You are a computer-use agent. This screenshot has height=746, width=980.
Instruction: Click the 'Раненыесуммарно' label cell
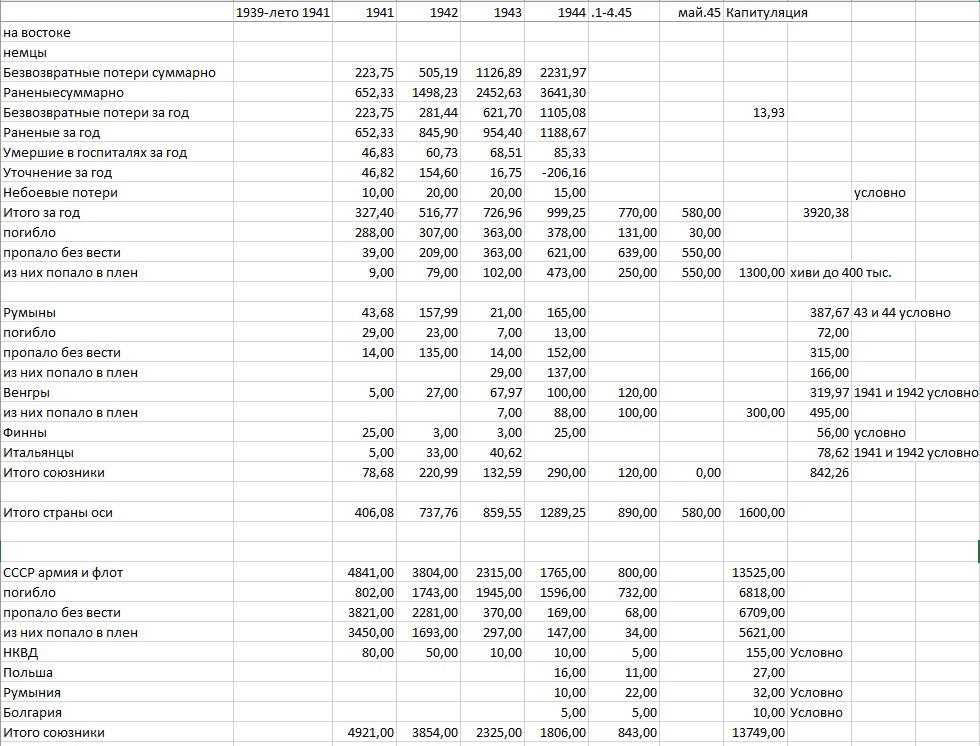(118, 92)
